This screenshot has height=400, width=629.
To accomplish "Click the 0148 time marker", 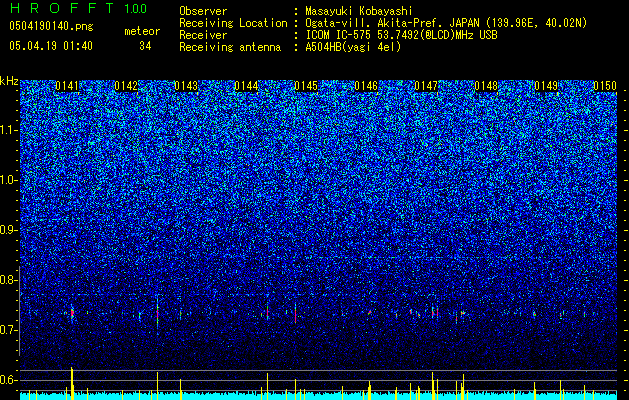I will pos(486,86).
